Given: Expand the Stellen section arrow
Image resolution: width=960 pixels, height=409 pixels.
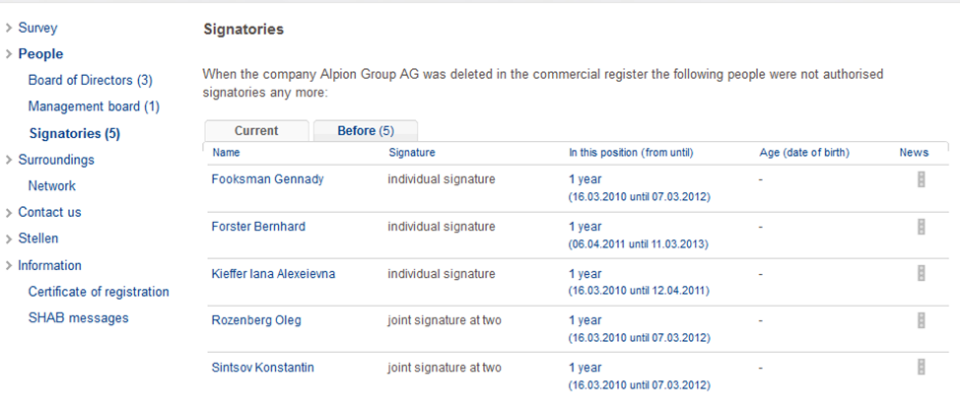Looking at the screenshot, I should tap(9, 239).
